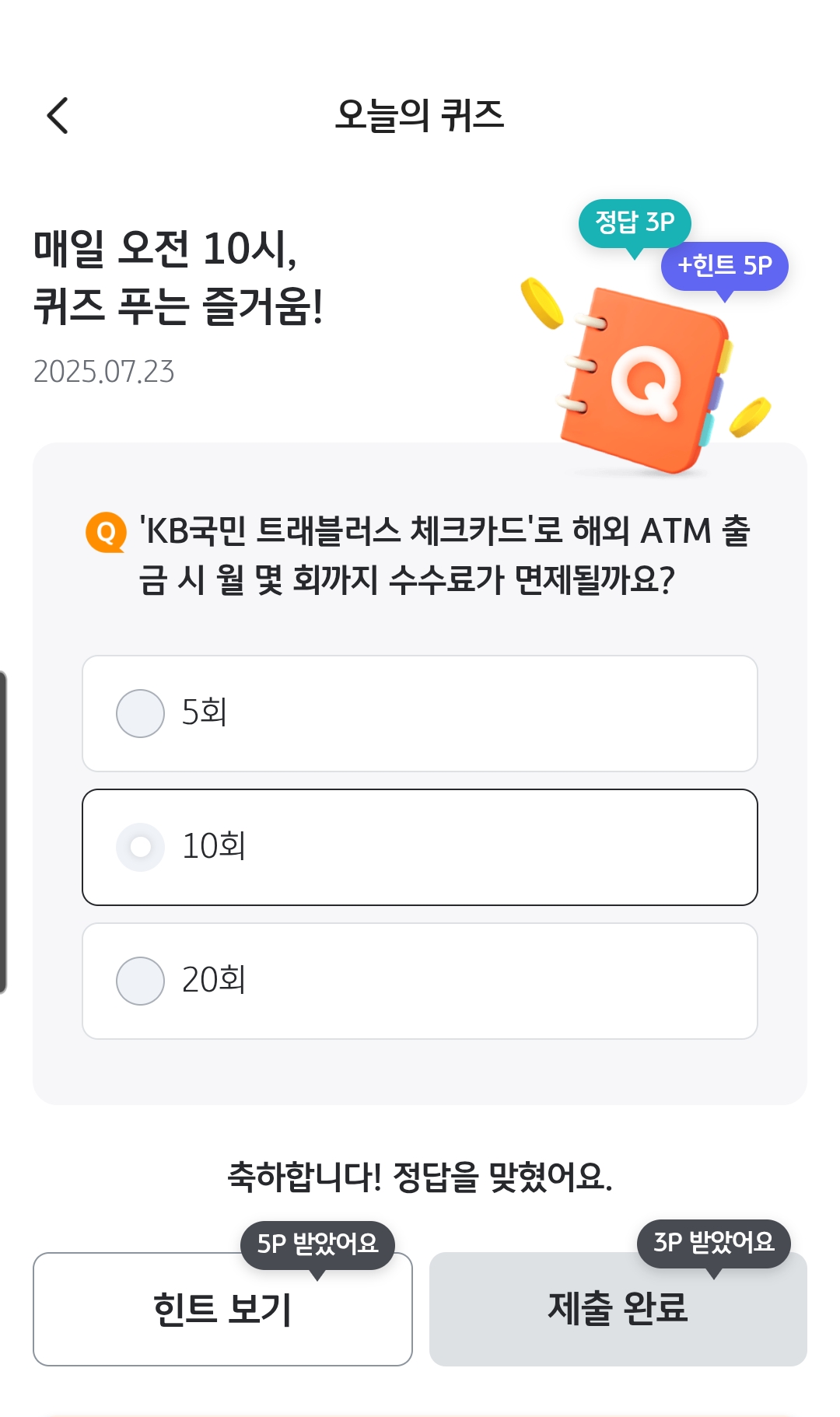The height and width of the screenshot is (1417, 840).
Task: Tap the 정답 3P speech bubble
Action: (x=635, y=222)
